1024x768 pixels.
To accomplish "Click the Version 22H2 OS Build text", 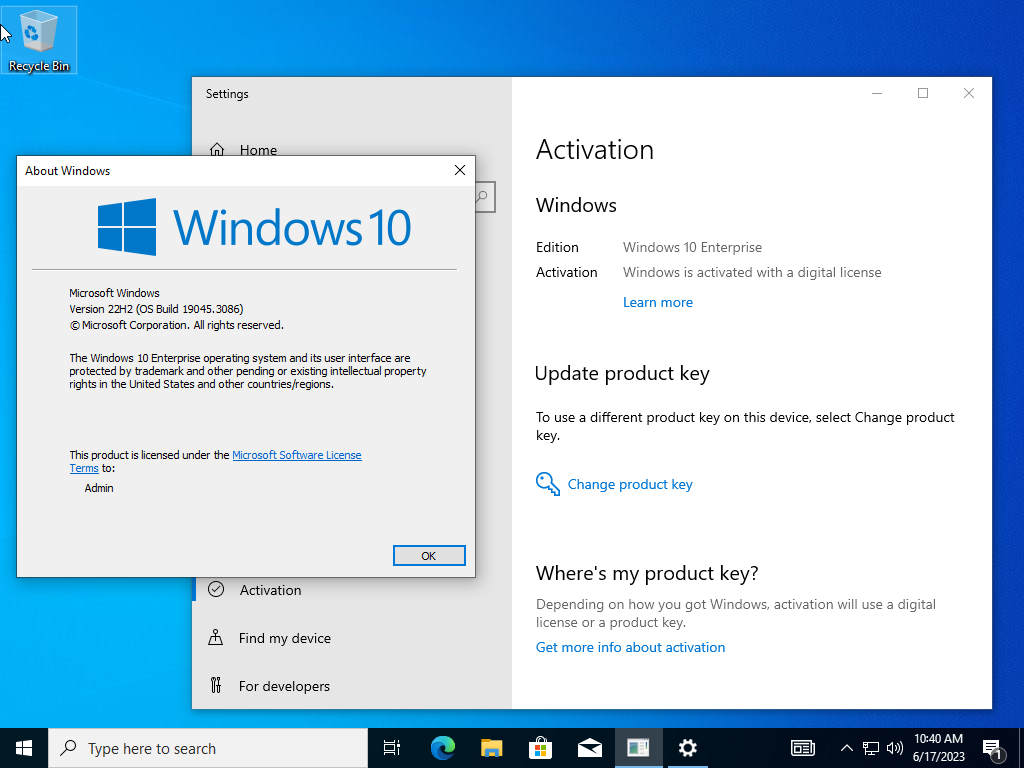I will pyautogui.click(x=156, y=309).
